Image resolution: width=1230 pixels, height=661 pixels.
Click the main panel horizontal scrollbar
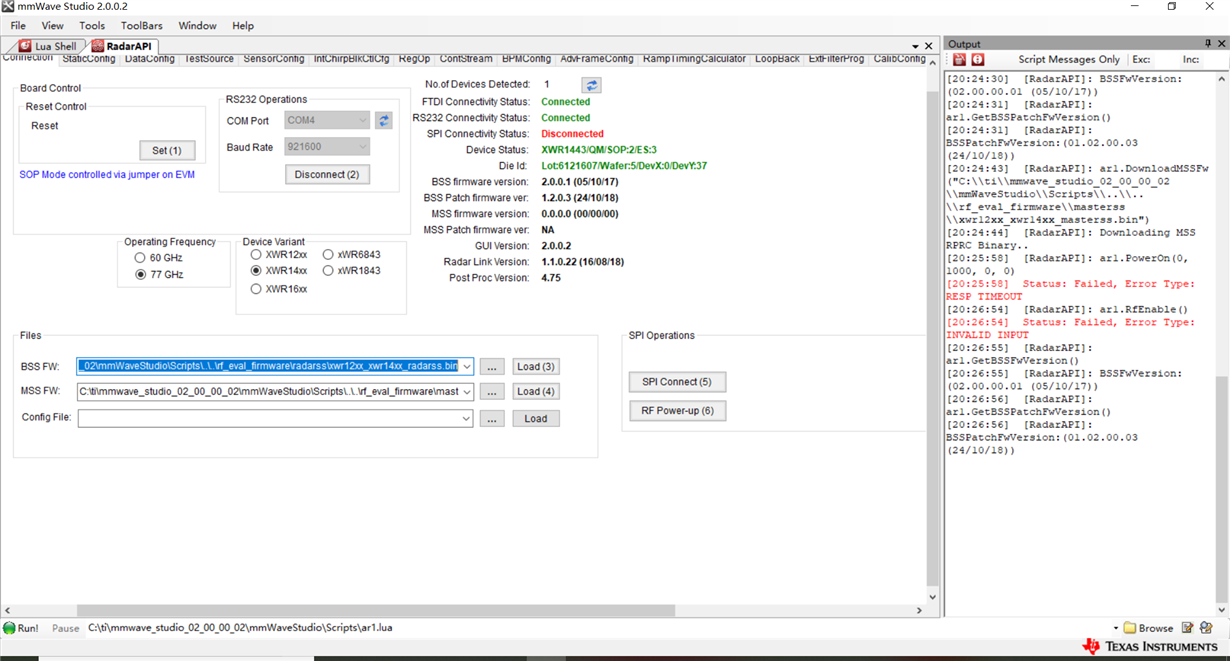pos(376,610)
